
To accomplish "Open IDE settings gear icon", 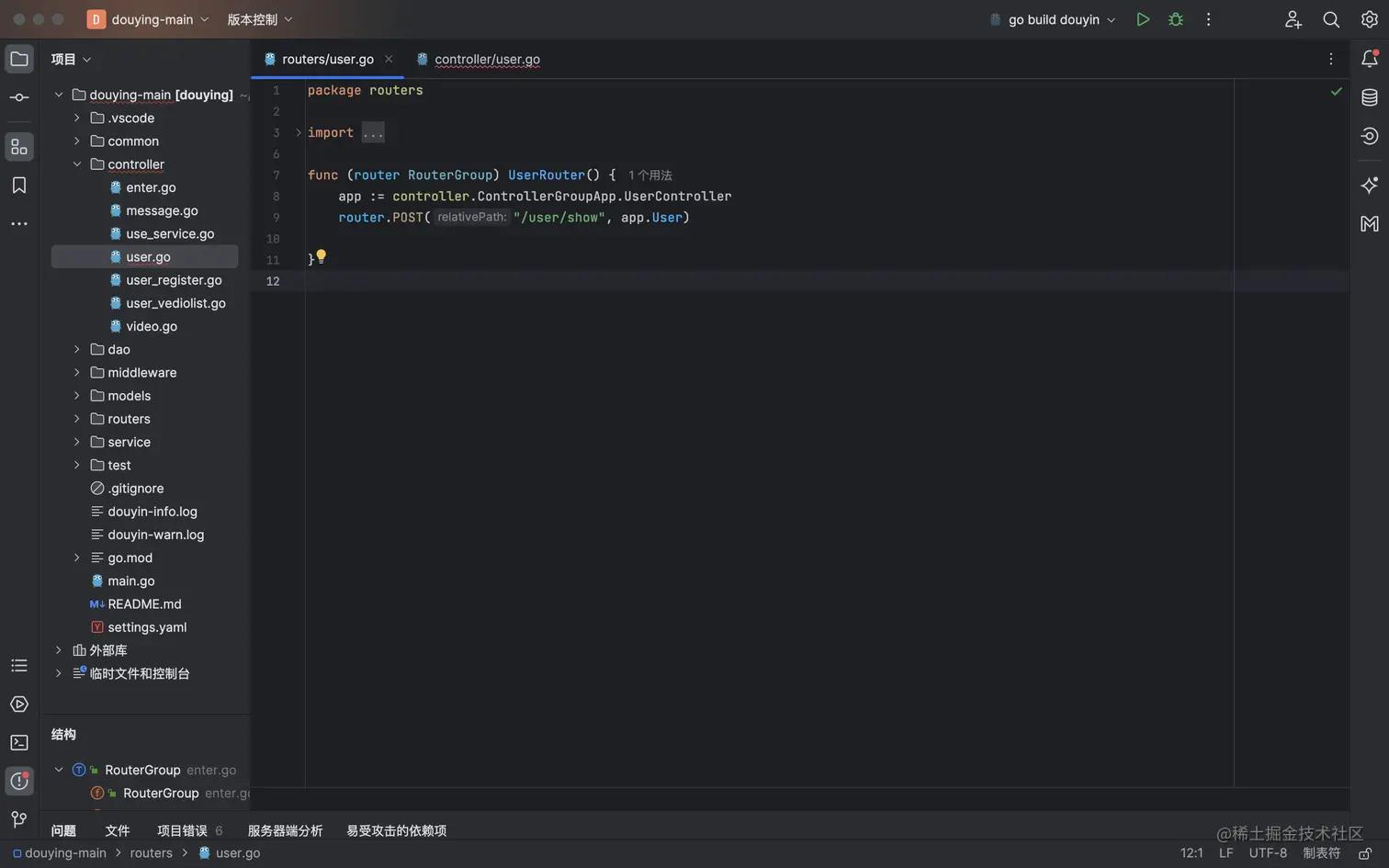I will click(x=1370, y=19).
